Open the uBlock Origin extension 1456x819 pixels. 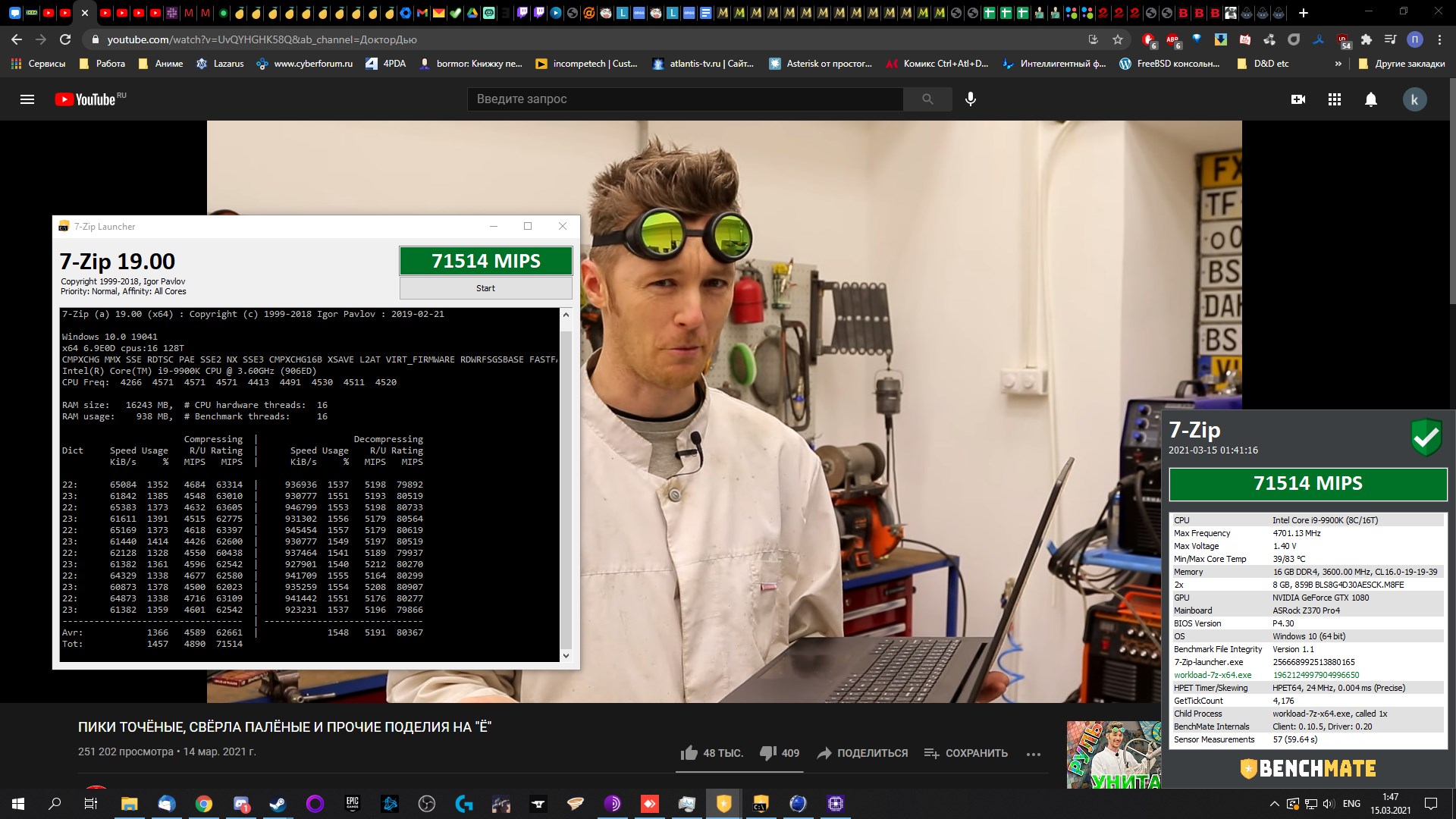pyautogui.click(x=1342, y=39)
